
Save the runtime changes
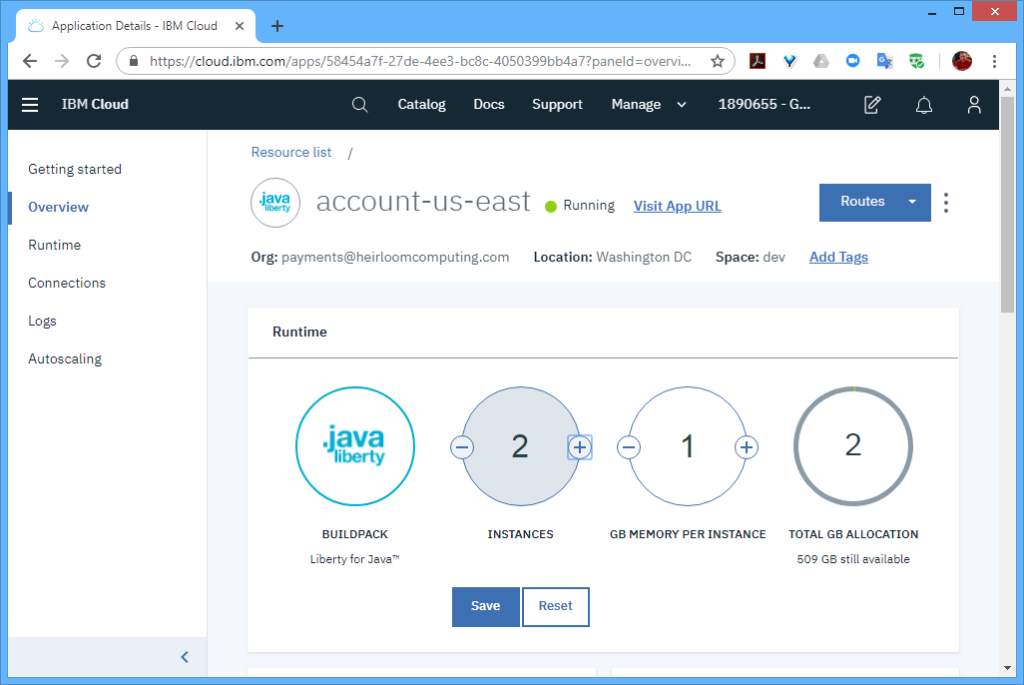pyautogui.click(x=486, y=607)
